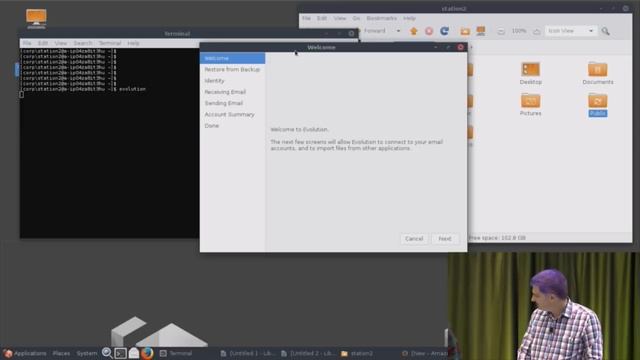Viewport: 640px width, 360px height.
Task: Open the View menu in file manager
Action: click(x=340, y=18)
